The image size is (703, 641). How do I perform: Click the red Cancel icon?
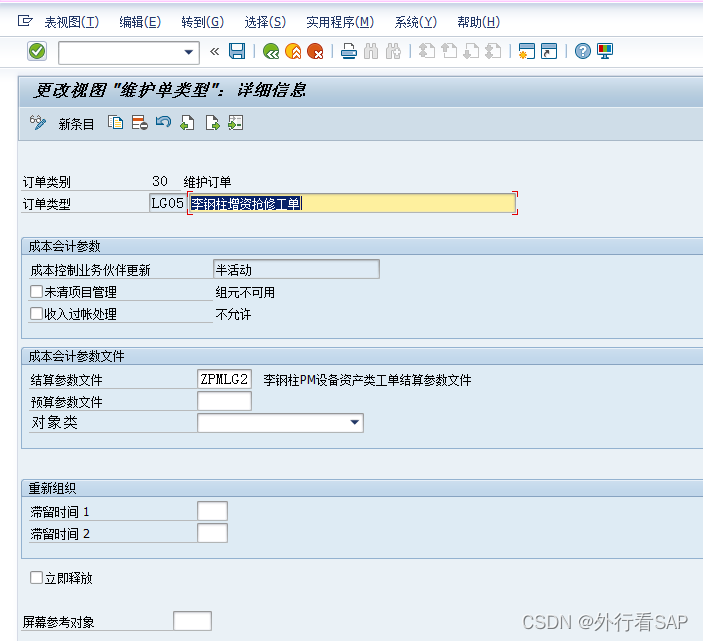315,52
